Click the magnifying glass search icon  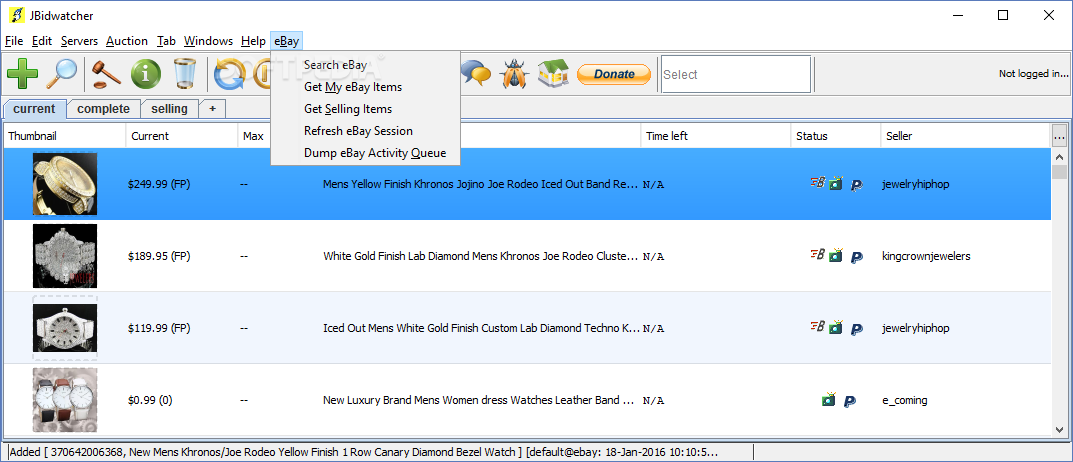click(62, 74)
